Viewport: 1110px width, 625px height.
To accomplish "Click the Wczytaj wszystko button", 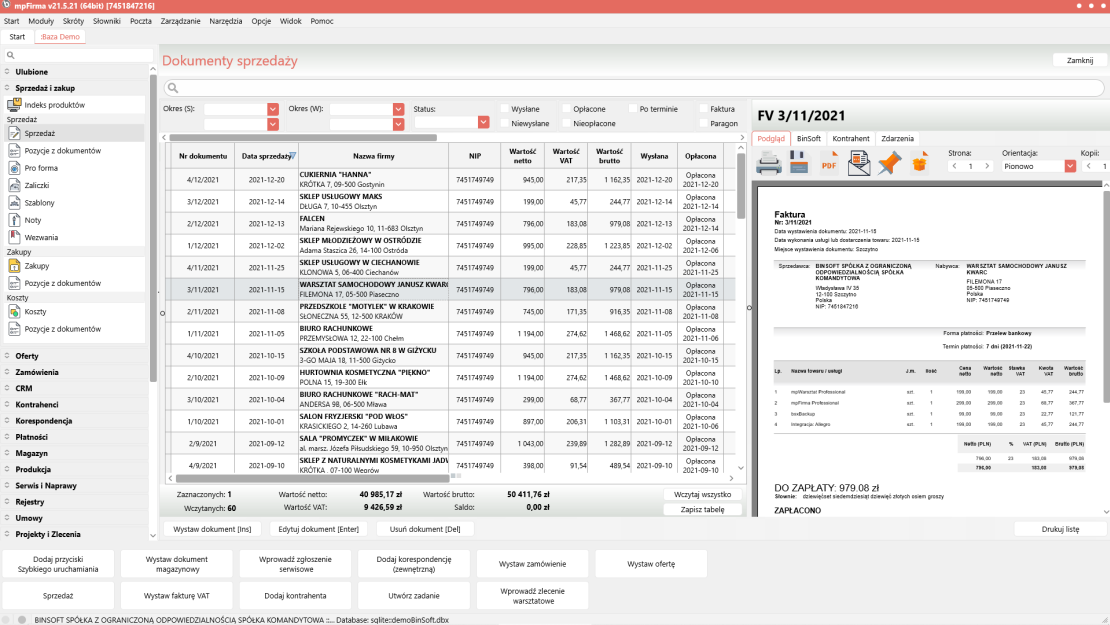I will pos(702,495).
